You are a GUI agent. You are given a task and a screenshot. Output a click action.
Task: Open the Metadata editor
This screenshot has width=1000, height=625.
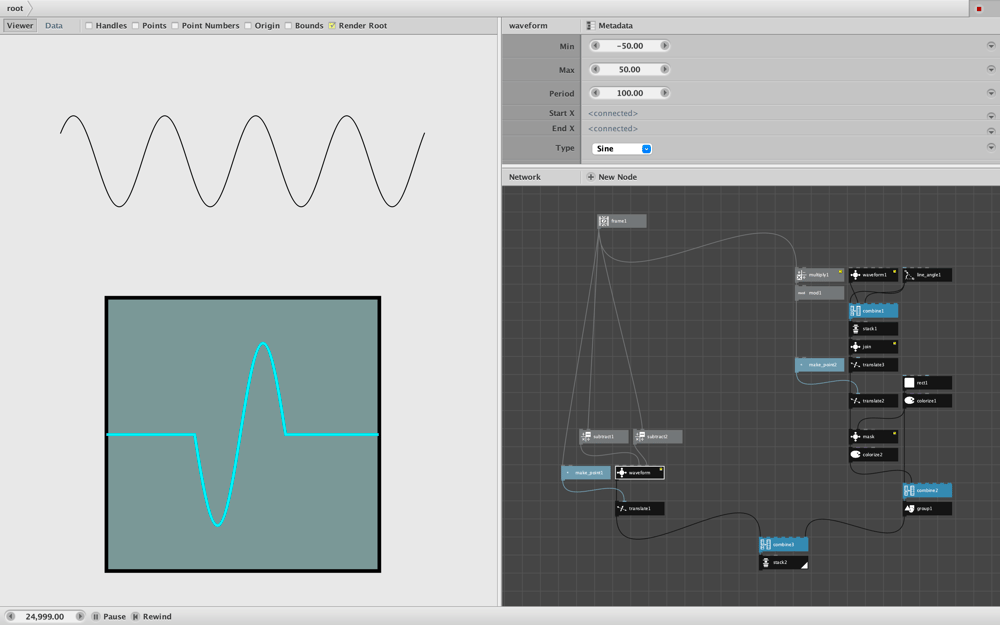tap(609, 26)
